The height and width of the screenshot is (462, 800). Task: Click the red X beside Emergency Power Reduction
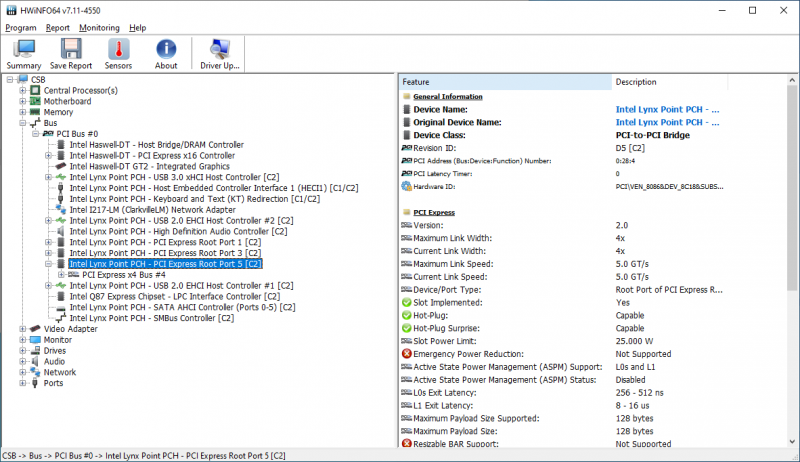pos(406,354)
